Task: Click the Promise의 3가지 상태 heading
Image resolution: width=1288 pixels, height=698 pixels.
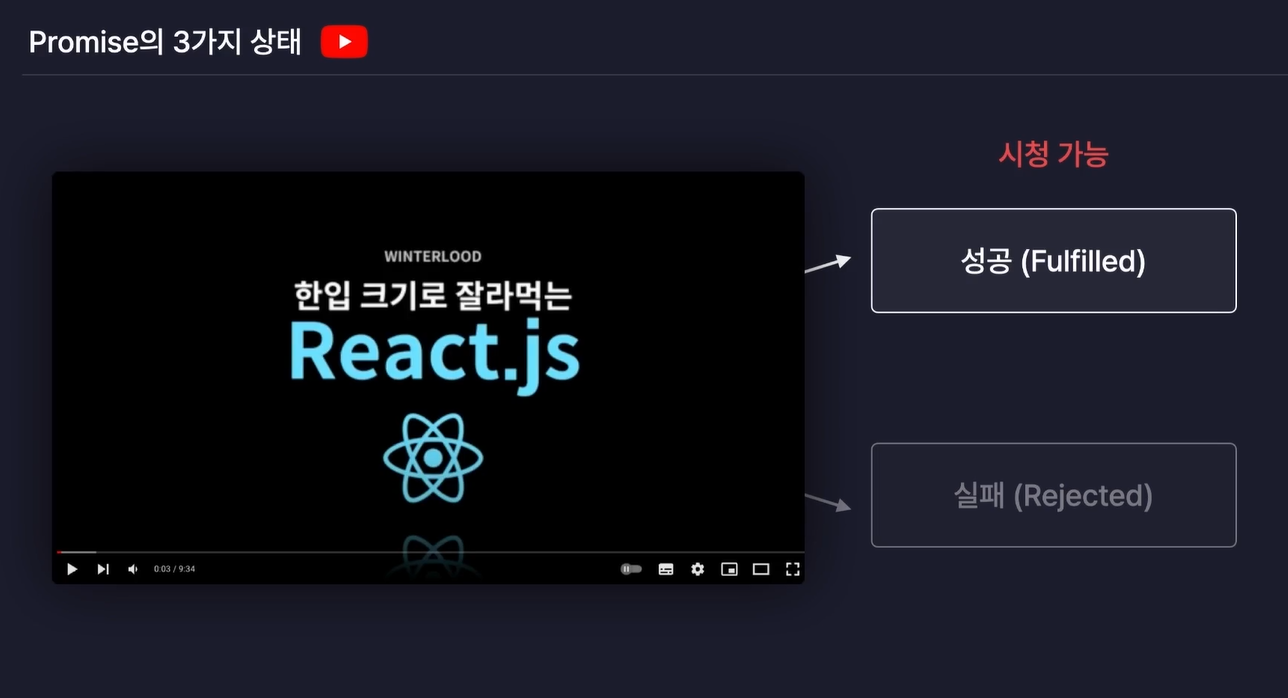Action: coord(165,42)
